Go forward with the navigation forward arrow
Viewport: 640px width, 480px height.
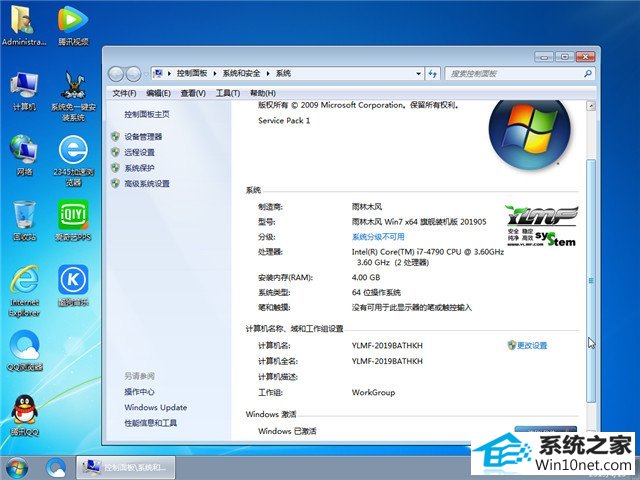point(133,74)
